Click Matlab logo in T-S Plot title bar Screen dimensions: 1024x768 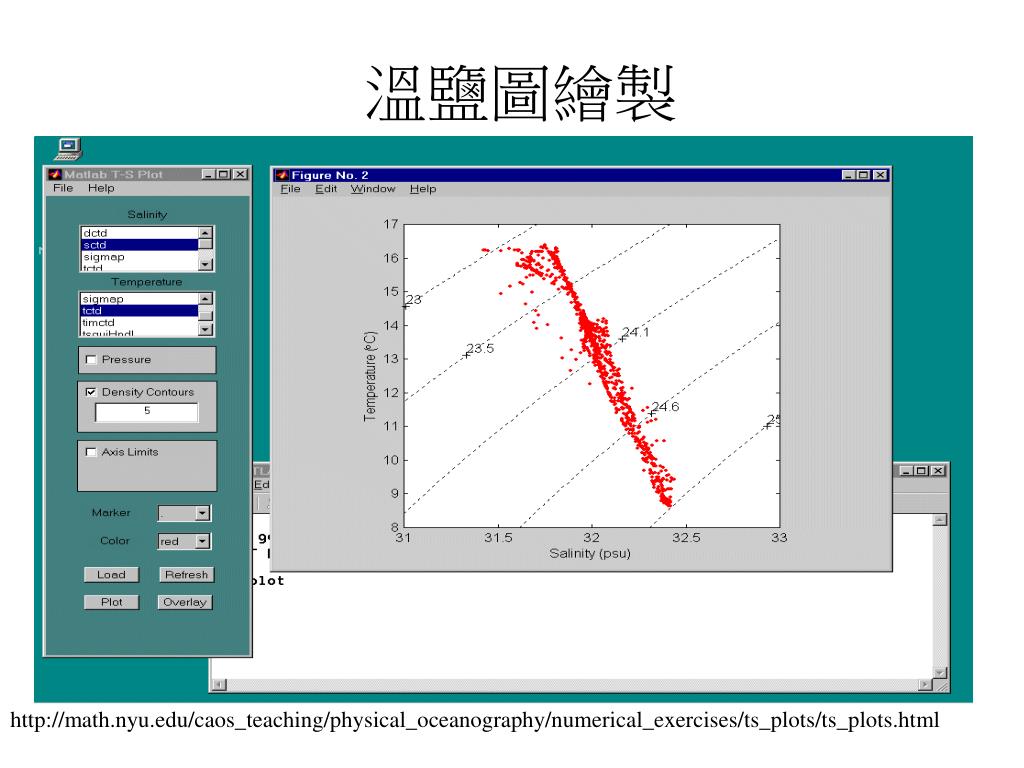click(55, 174)
